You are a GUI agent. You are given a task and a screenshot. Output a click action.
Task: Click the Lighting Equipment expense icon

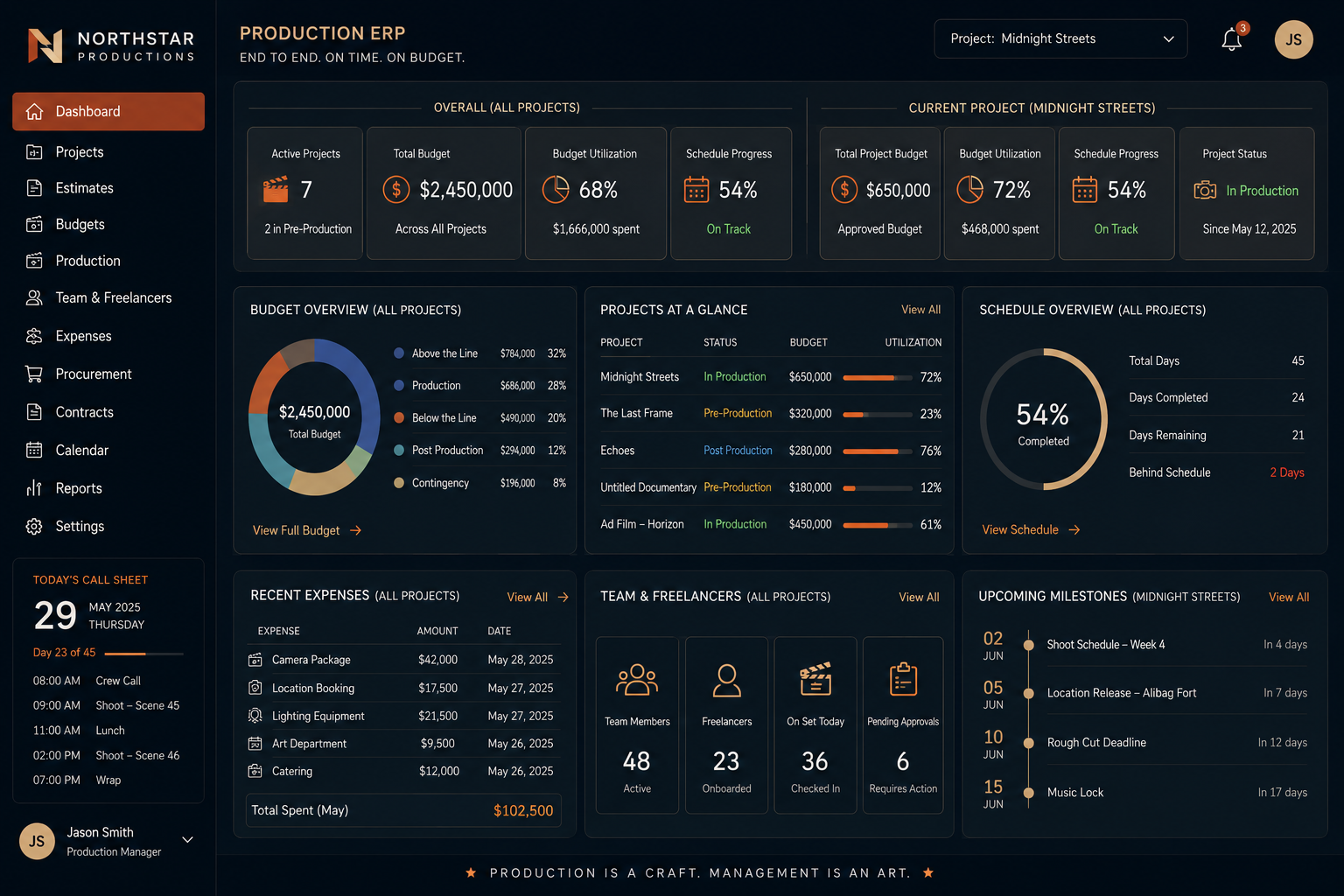(255, 716)
